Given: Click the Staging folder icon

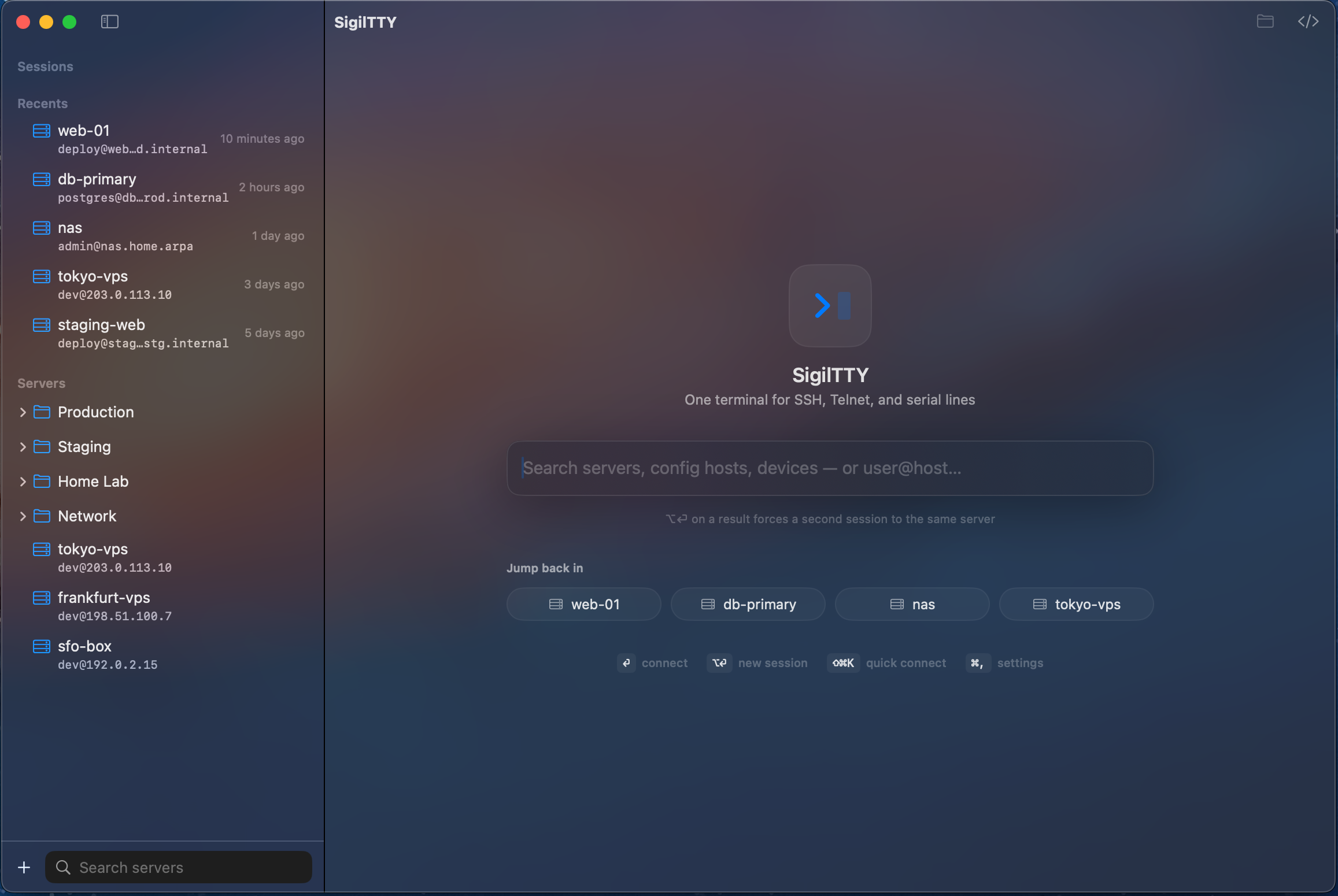Looking at the screenshot, I should tap(42, 447).
